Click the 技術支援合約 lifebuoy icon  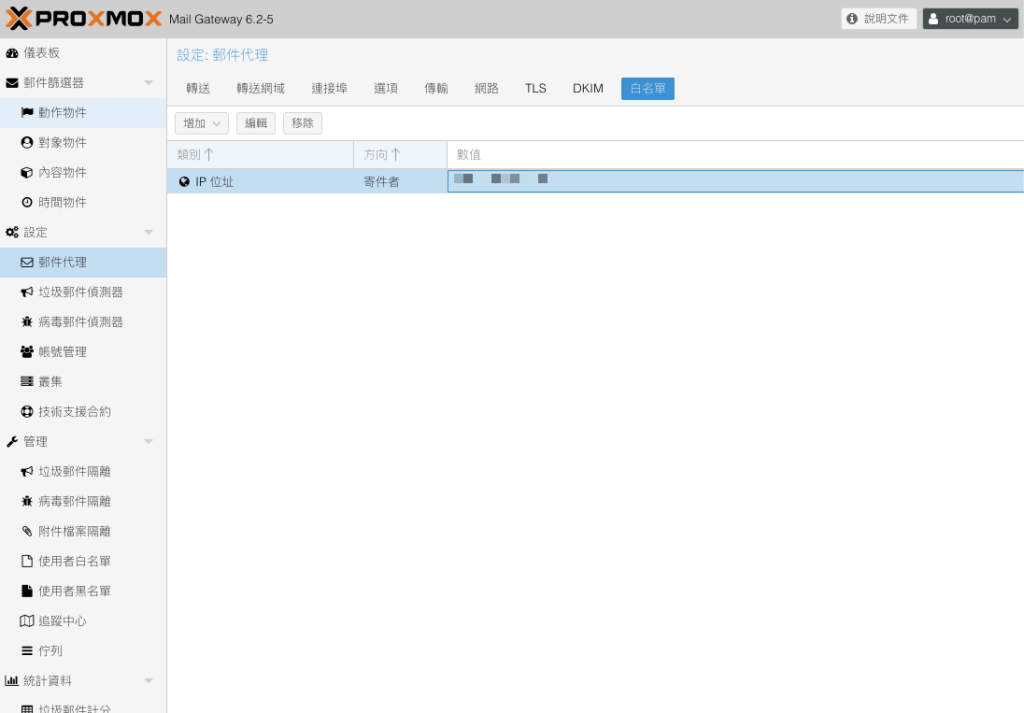[27, 411]
